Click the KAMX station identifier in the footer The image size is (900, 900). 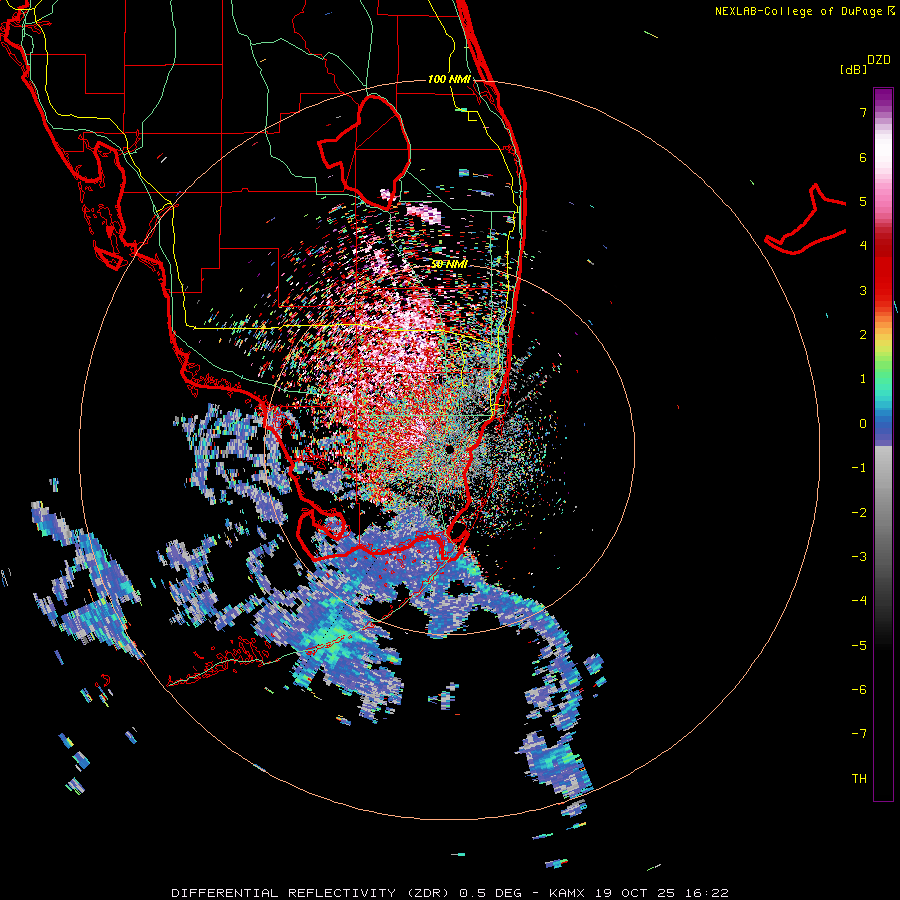(x=567, y=893)
